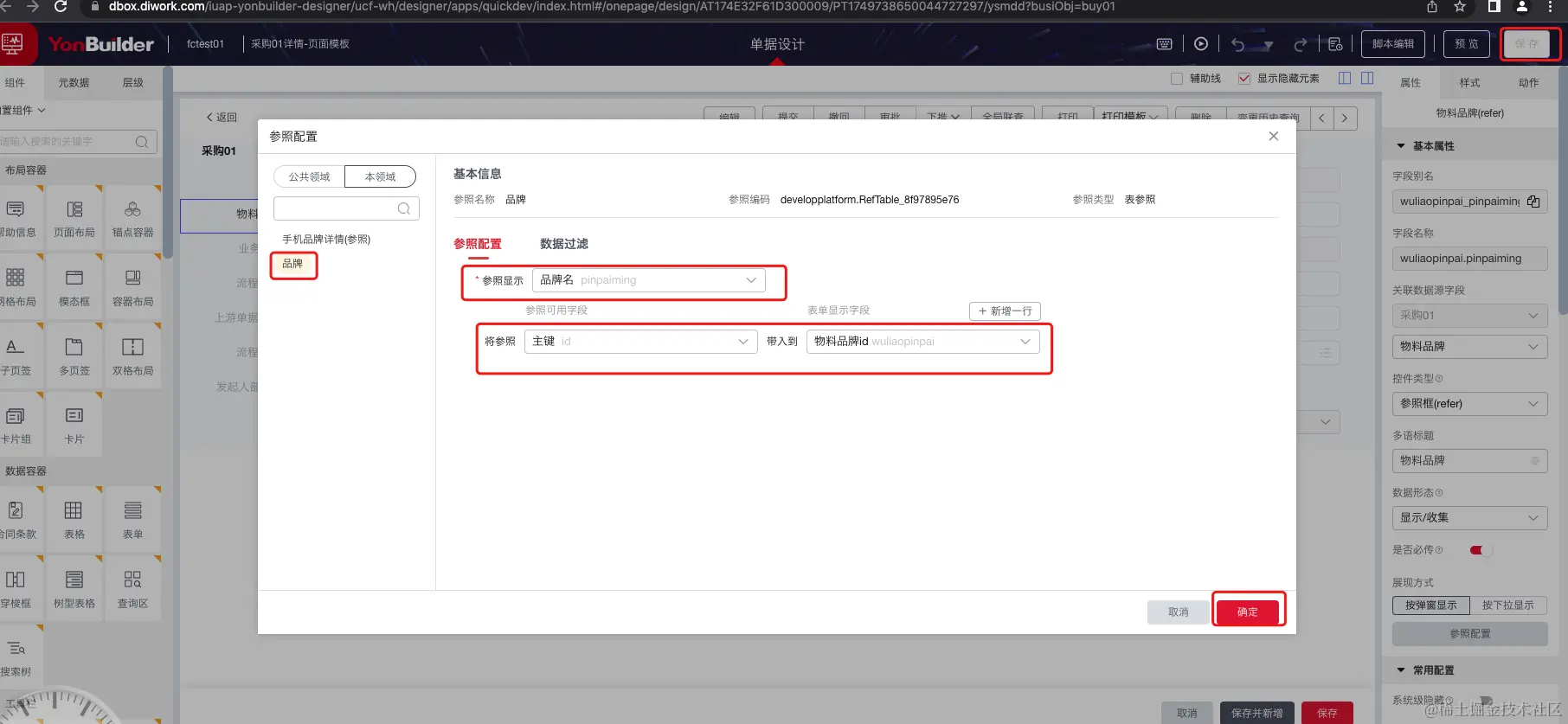Open the 采购01 data source dropdown
The height and width of the screenshot is (724, 1568).
(x=1469, y=316)
